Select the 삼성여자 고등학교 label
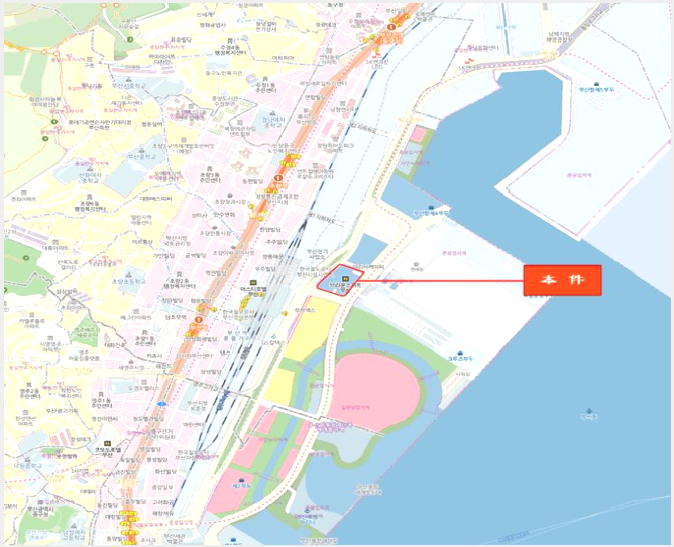The image size is (674, 547). [x=72, y=535]
